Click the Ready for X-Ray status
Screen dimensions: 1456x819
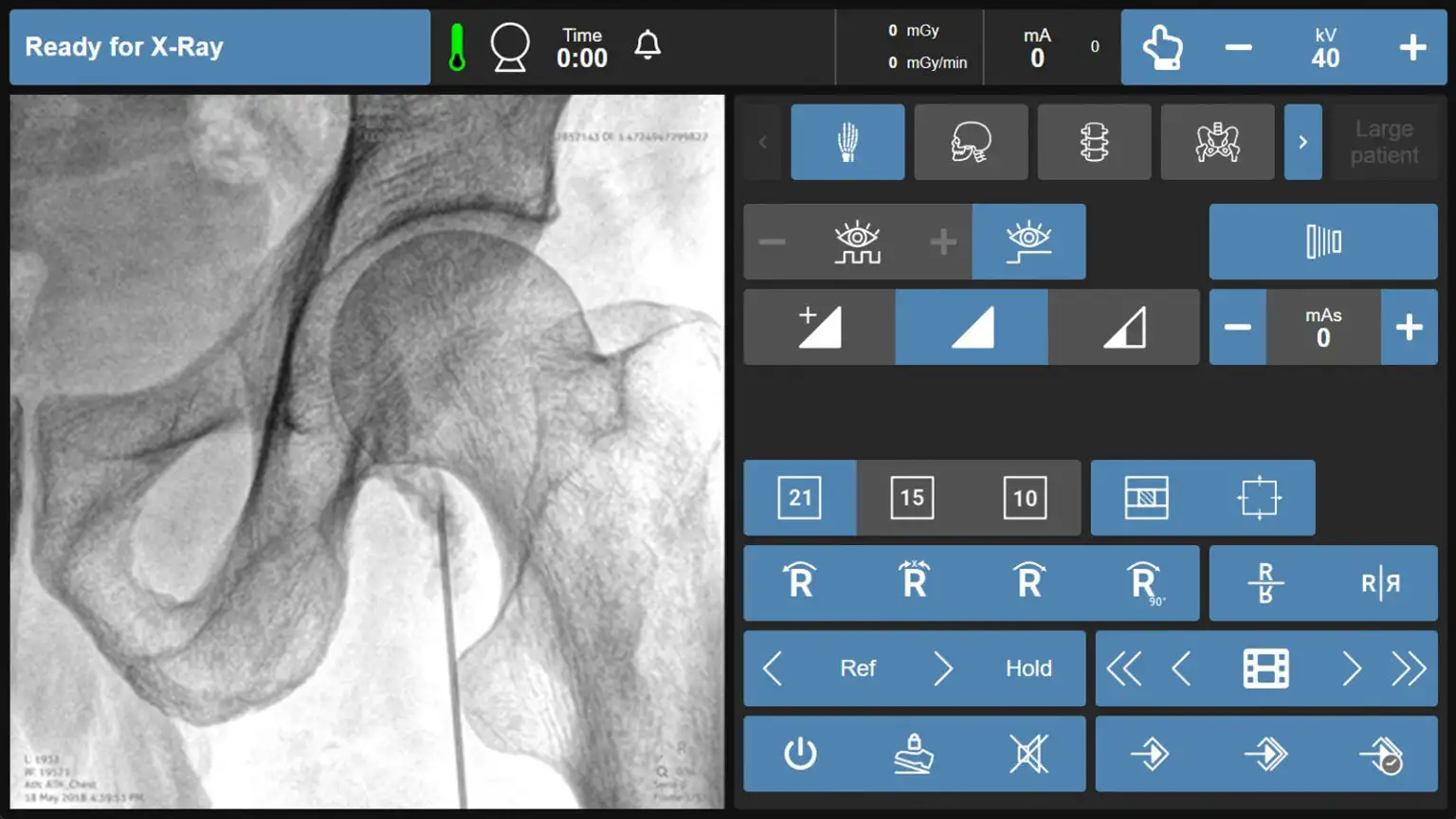pos(220,47)
